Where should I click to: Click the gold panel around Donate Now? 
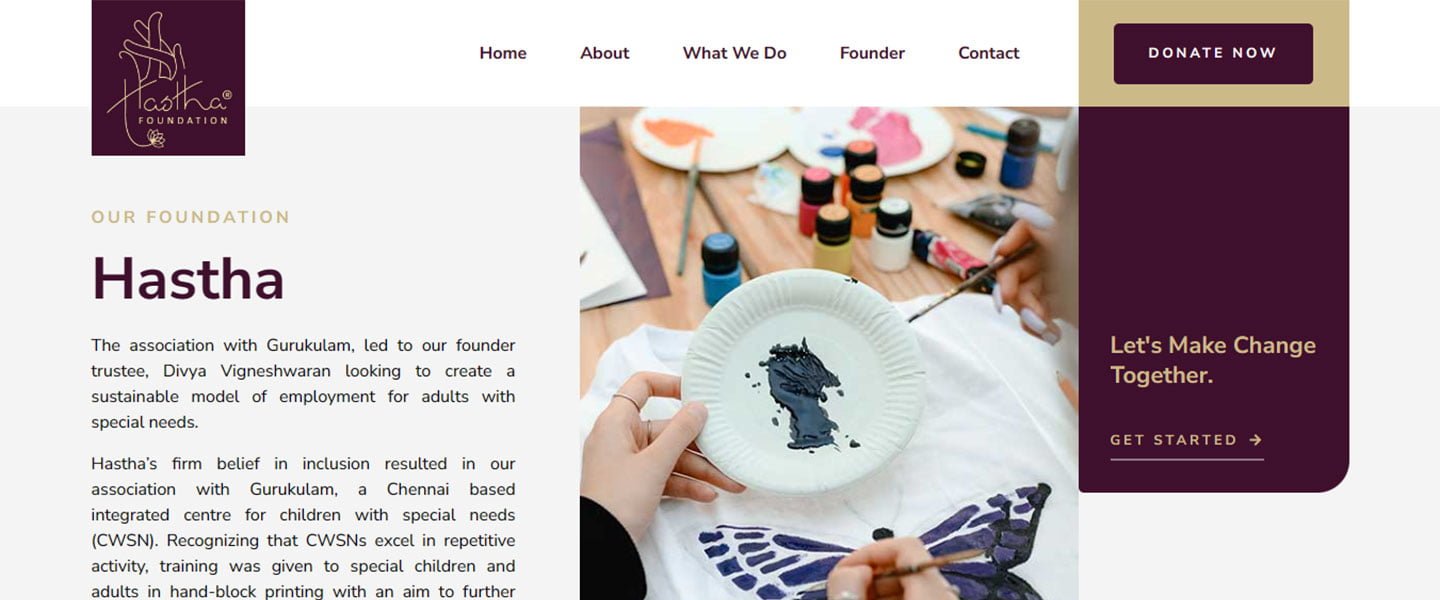pyautogui.click(x=1213, y=53)
